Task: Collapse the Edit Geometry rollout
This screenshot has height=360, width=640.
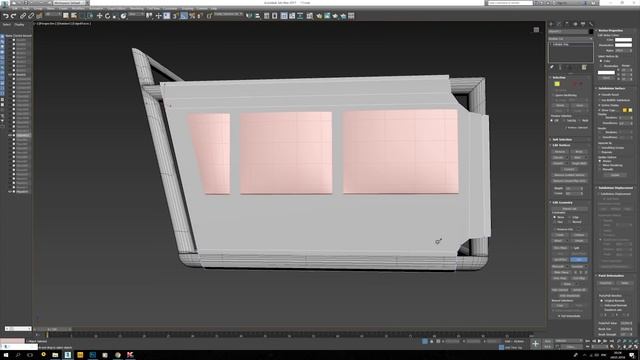Action: pos(563,202)
